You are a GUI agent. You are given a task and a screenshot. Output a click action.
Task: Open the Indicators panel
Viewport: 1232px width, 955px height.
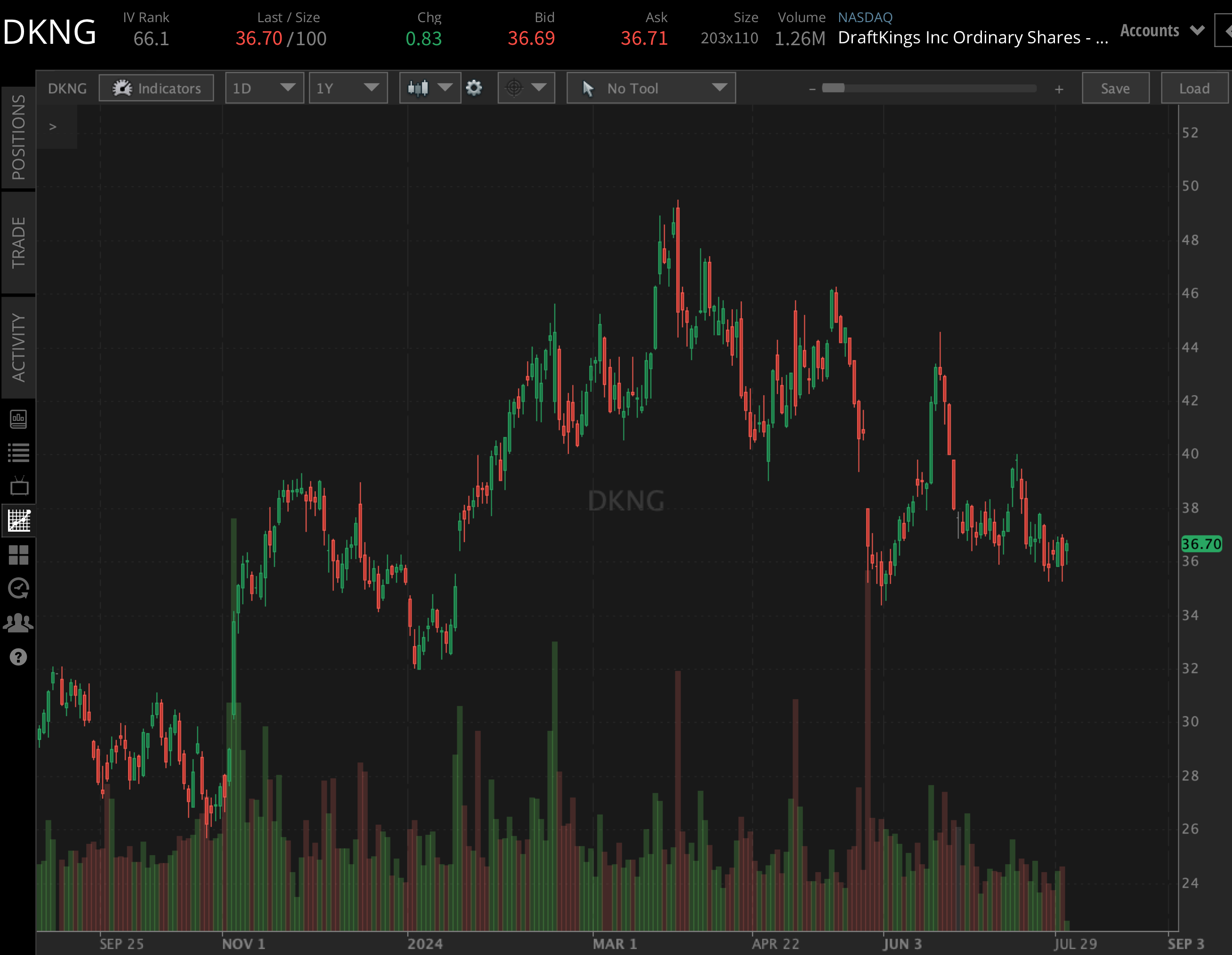click(156, 88)
